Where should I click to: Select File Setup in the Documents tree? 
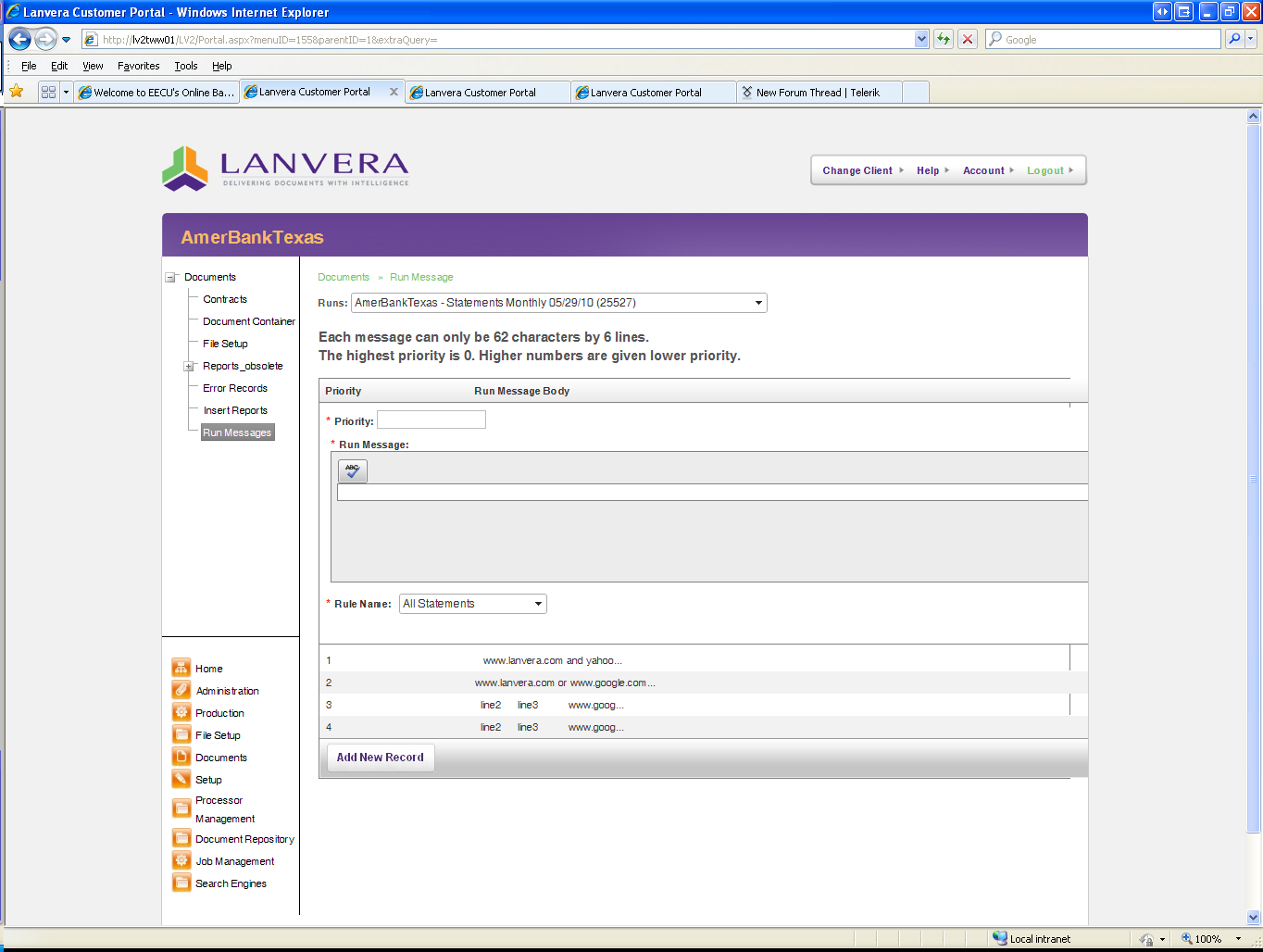click(x=225, y=344)
